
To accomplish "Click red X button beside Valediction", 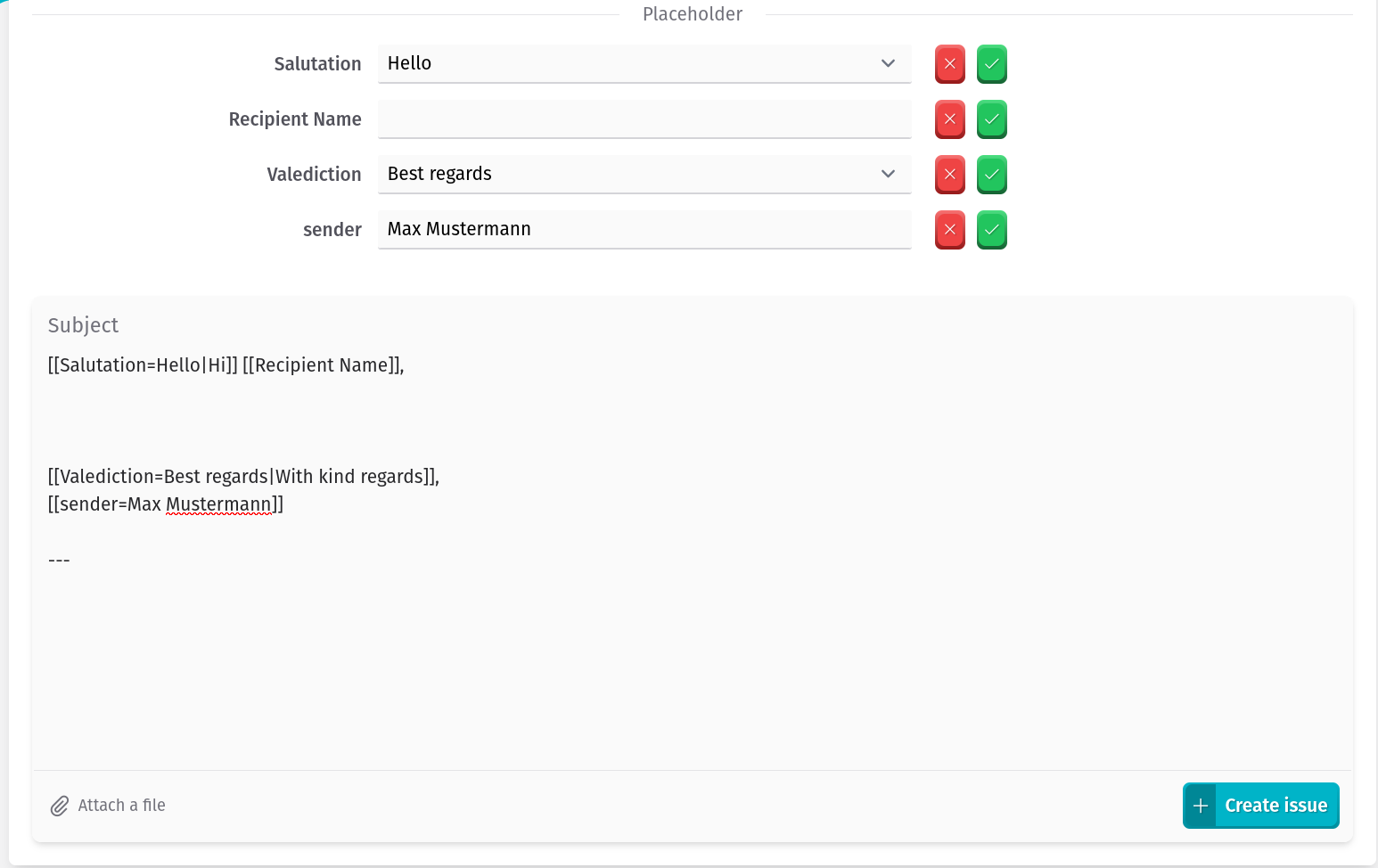I will pos(949,175).
